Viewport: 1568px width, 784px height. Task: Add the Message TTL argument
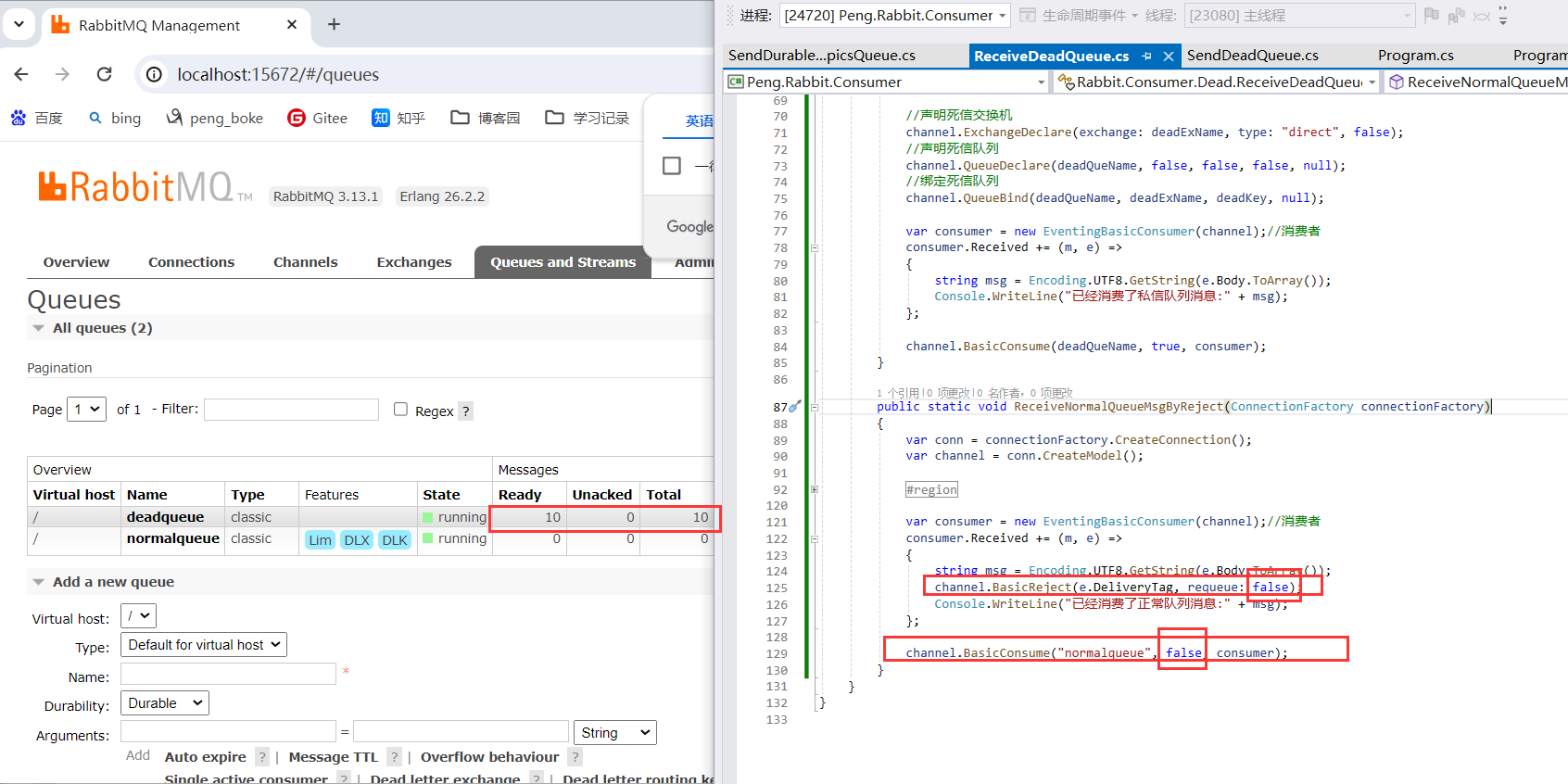click(334, 757)
